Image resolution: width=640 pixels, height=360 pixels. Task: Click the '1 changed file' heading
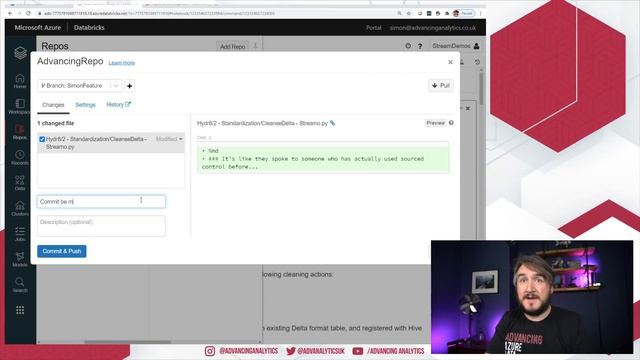coord(56,123)
